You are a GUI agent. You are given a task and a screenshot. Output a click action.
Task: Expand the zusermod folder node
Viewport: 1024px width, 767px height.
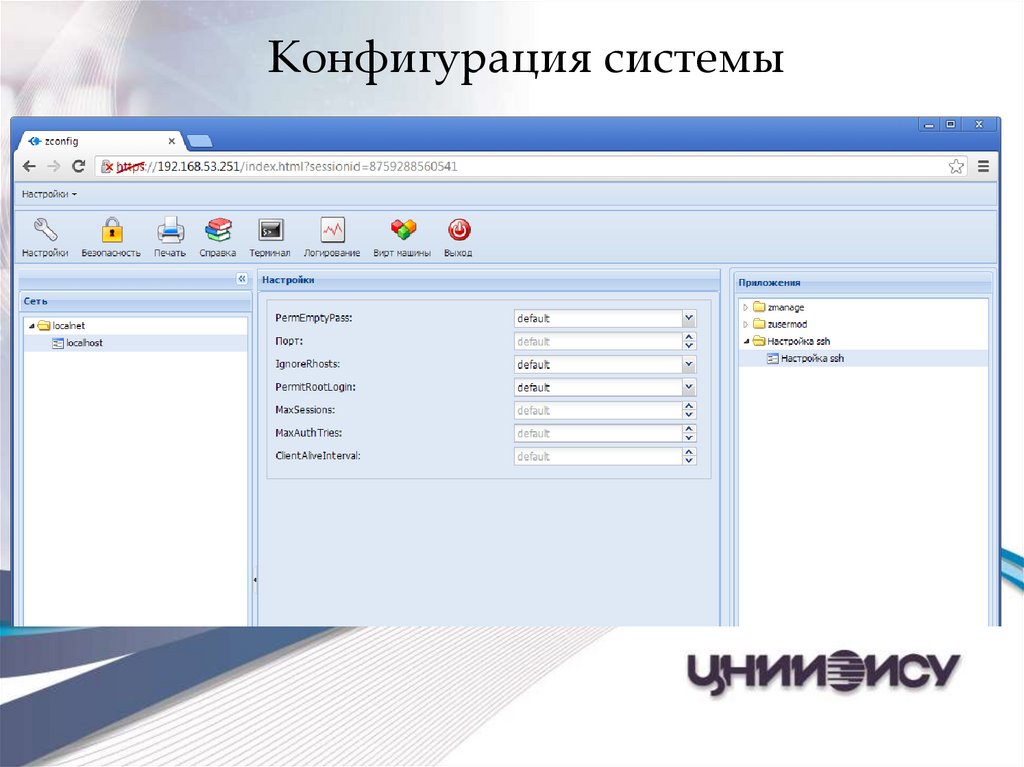(x=745, y=325)
